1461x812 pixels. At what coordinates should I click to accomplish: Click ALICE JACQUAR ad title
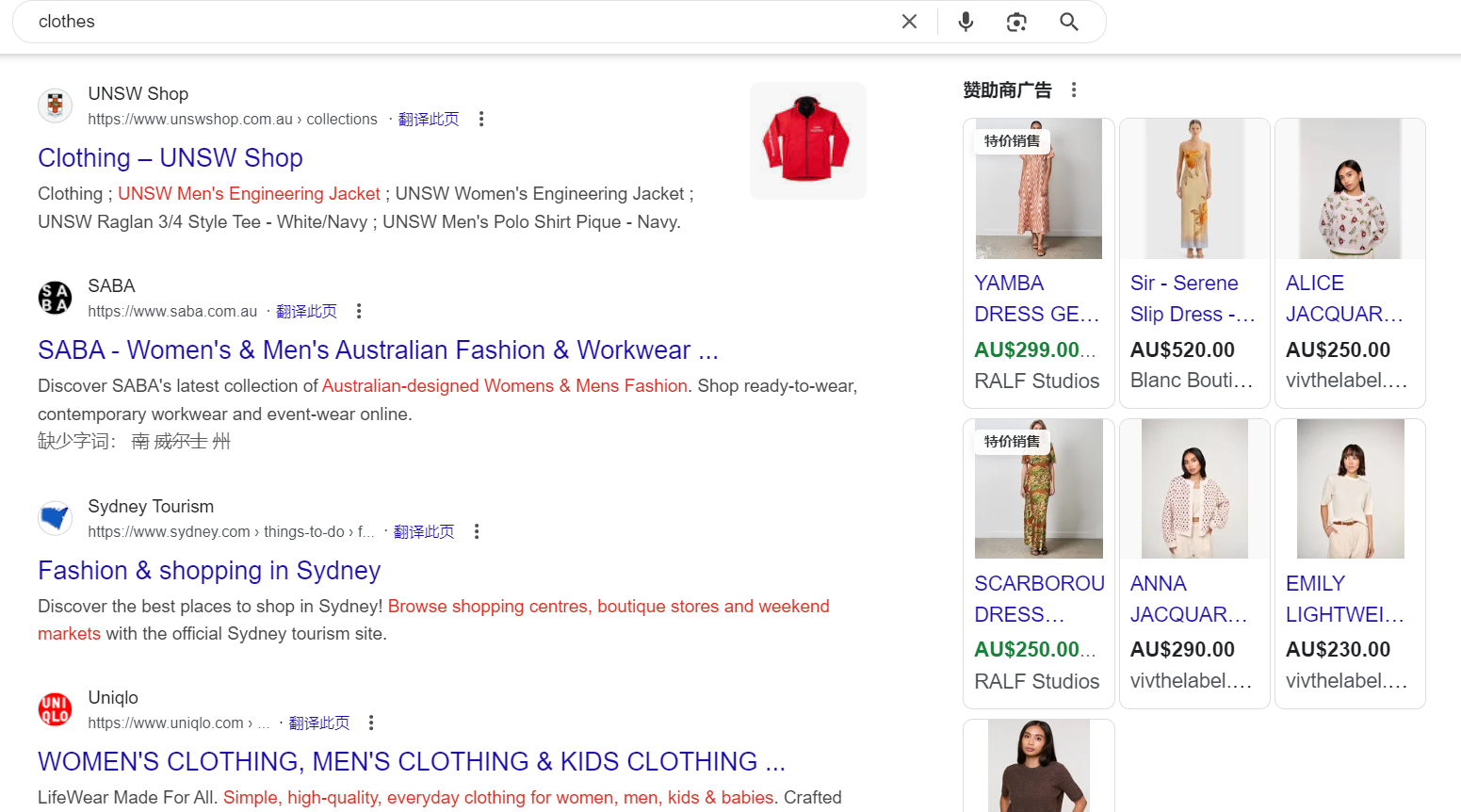pyautogui.click(x=1345, y=299)
